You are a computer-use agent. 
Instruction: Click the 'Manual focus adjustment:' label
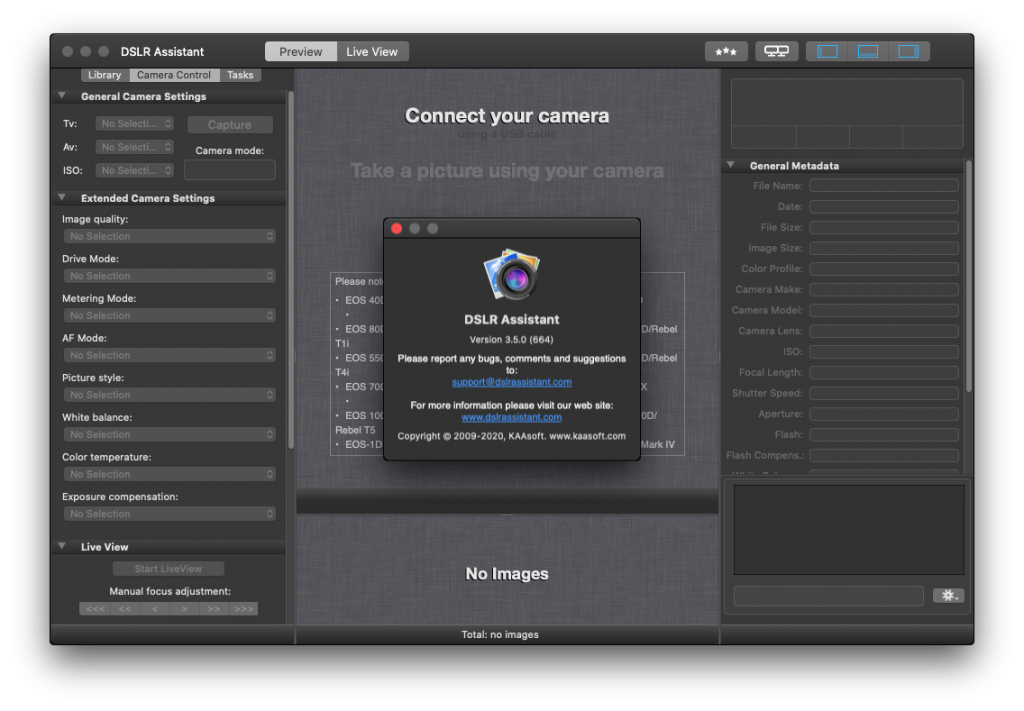(170, 592)
